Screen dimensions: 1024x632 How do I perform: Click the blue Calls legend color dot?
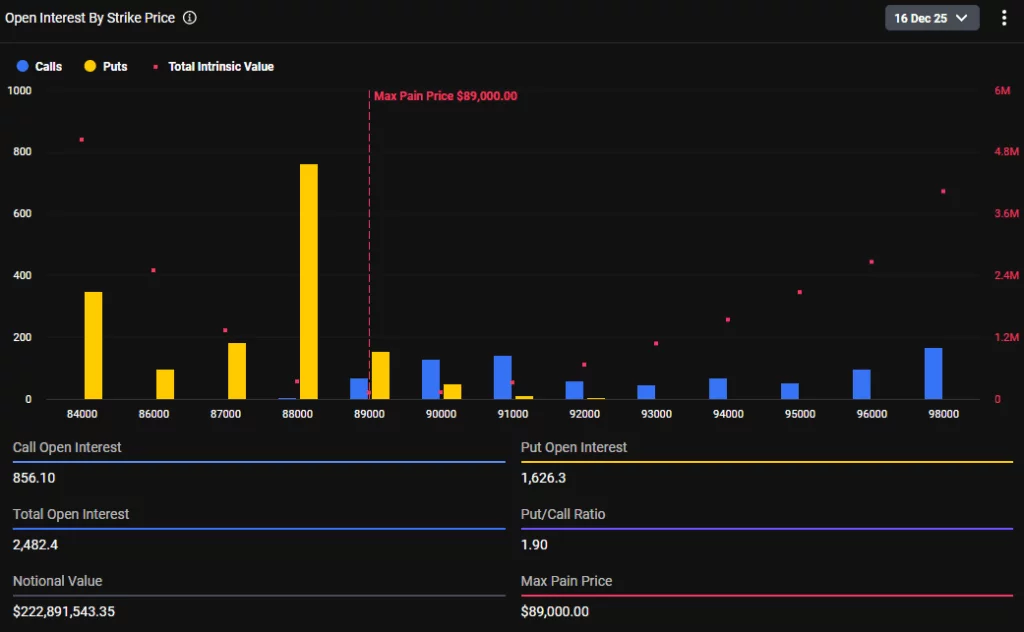click(x=22, y=67)
